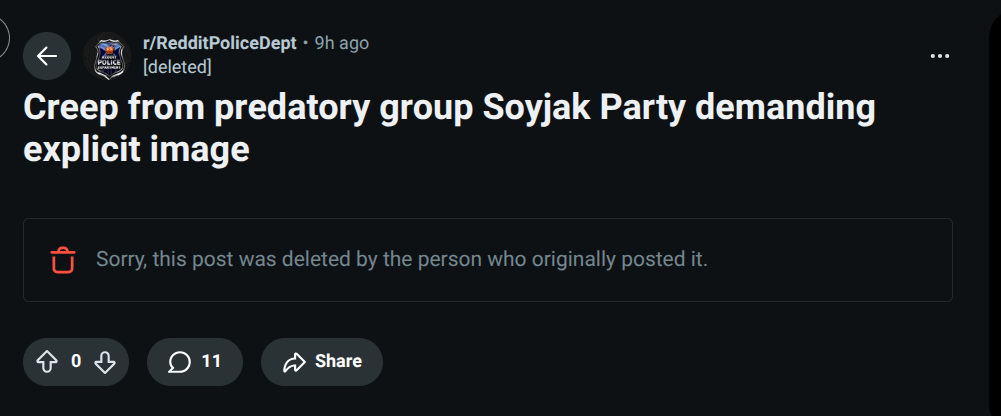Upvote the deleted post
The height and width of the screenshot is (416, 1001).
47,362
